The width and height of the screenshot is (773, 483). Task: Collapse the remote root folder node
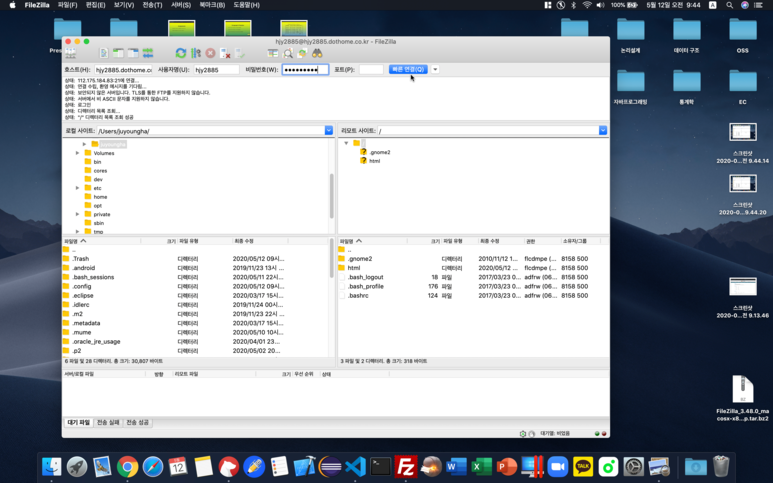(x=346, y=143)
